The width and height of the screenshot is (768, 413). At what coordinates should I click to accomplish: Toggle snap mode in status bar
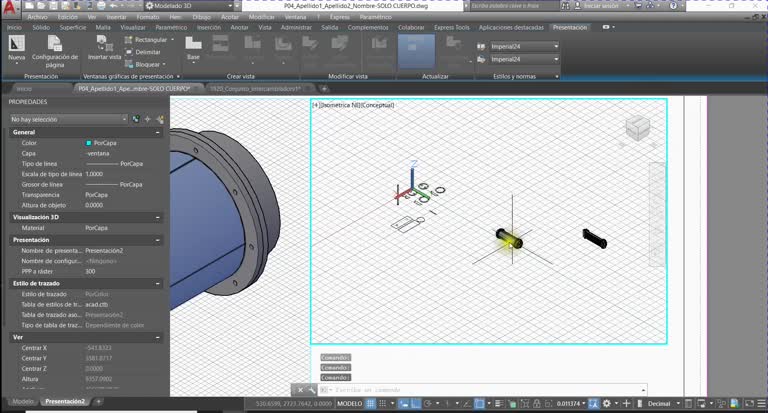[383, 404]
